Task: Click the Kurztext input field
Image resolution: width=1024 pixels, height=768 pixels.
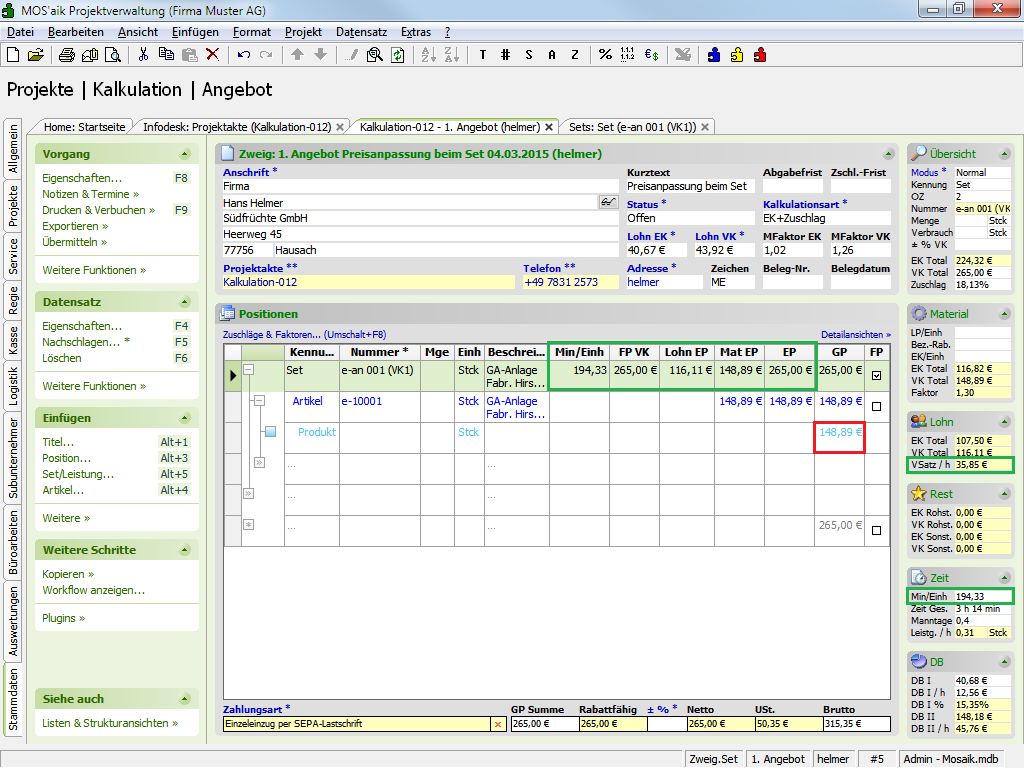Action: click(691, 186)
